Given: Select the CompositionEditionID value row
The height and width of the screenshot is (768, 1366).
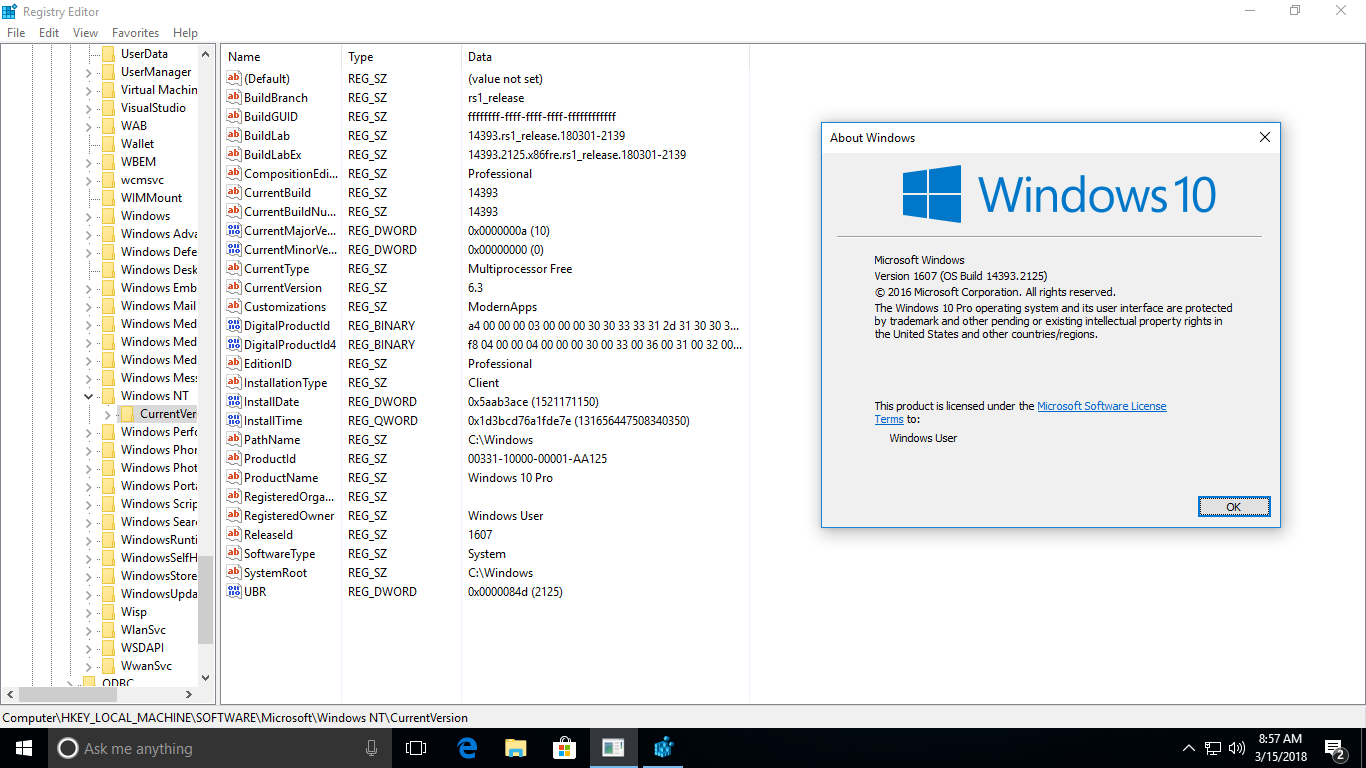Looking at the screenshot, I should click(485, 174).
